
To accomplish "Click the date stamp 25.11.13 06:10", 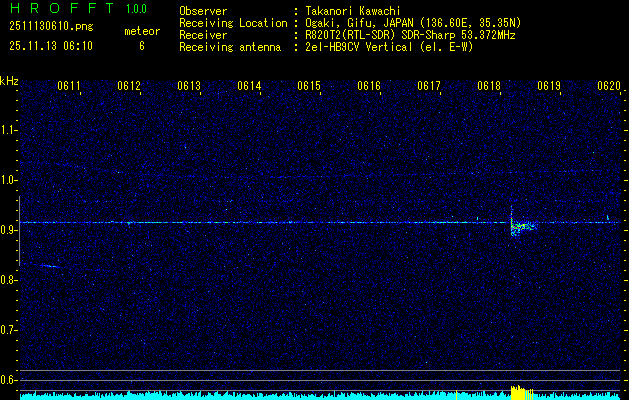I will point(51,46).
